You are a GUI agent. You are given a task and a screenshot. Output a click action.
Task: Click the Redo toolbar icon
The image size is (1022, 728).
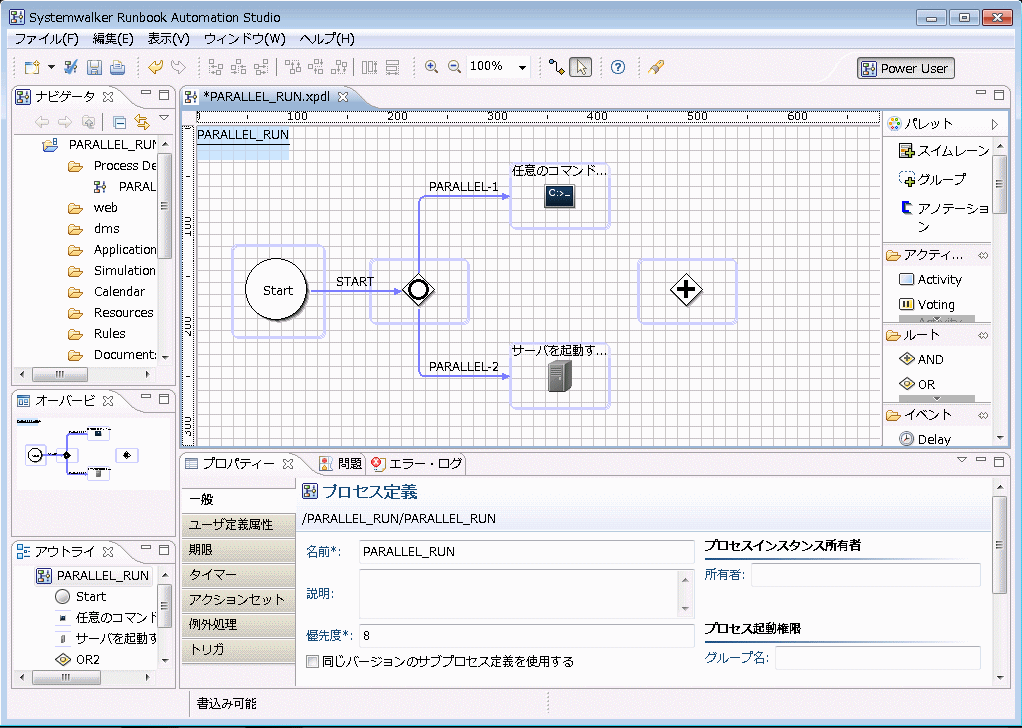point(177,67)
